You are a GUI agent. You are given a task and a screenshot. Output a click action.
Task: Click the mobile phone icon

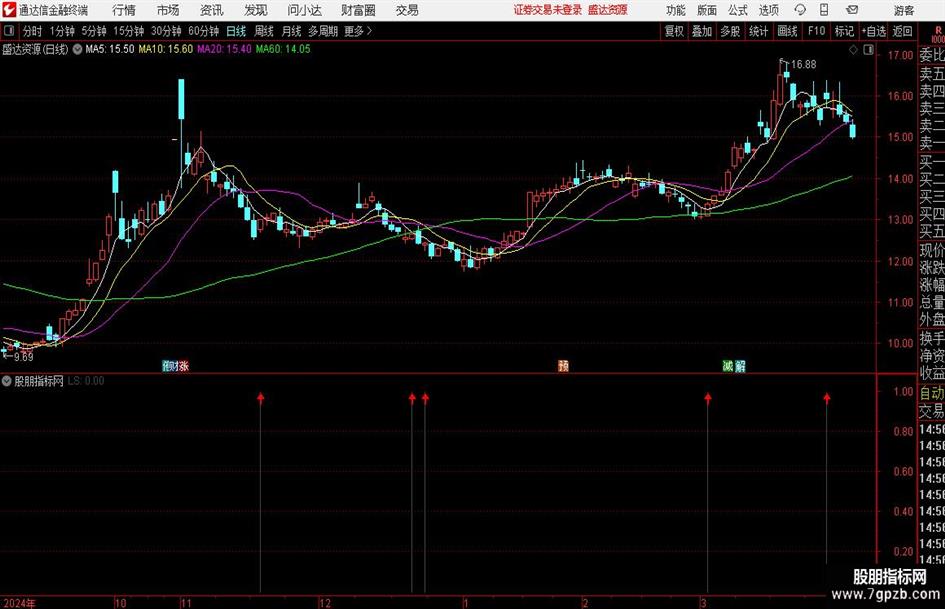click(x=824, y=10)
